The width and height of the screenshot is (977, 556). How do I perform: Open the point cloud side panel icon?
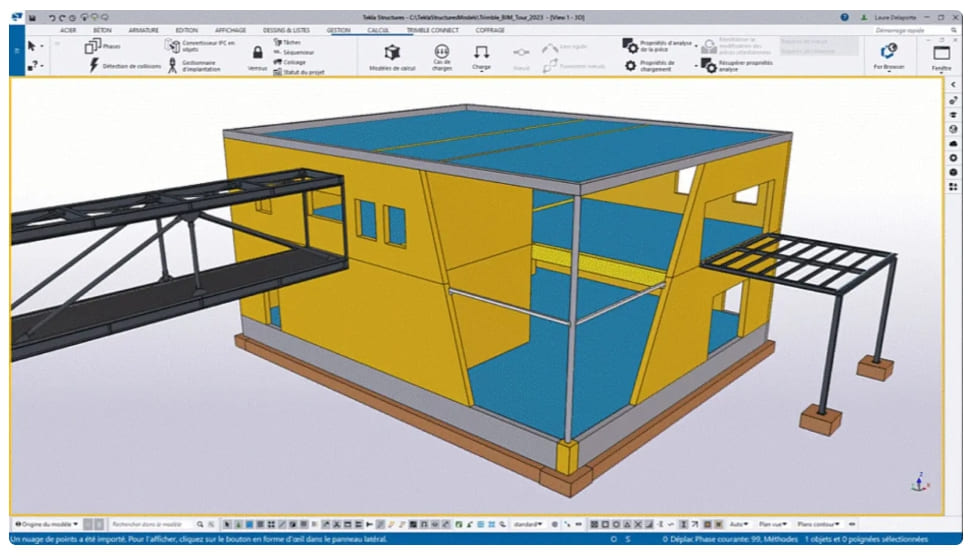[953, 143]
